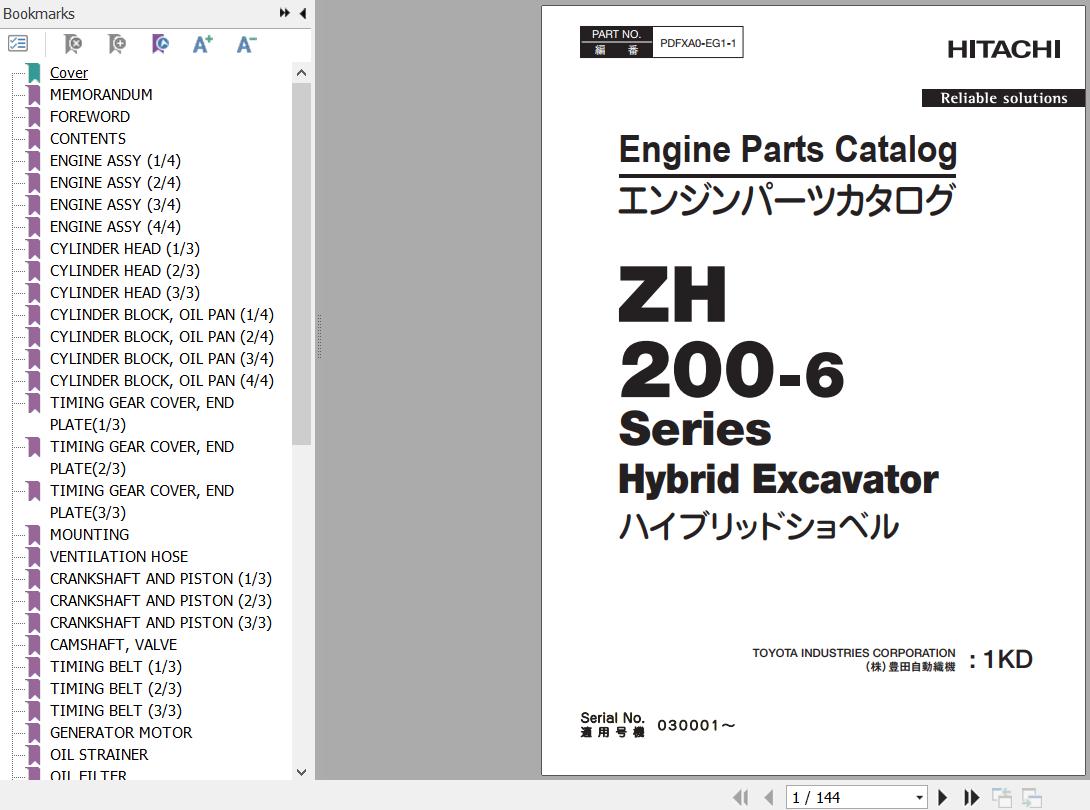Go to CYLINDER HEAD (3/3) bookmark

125,293
